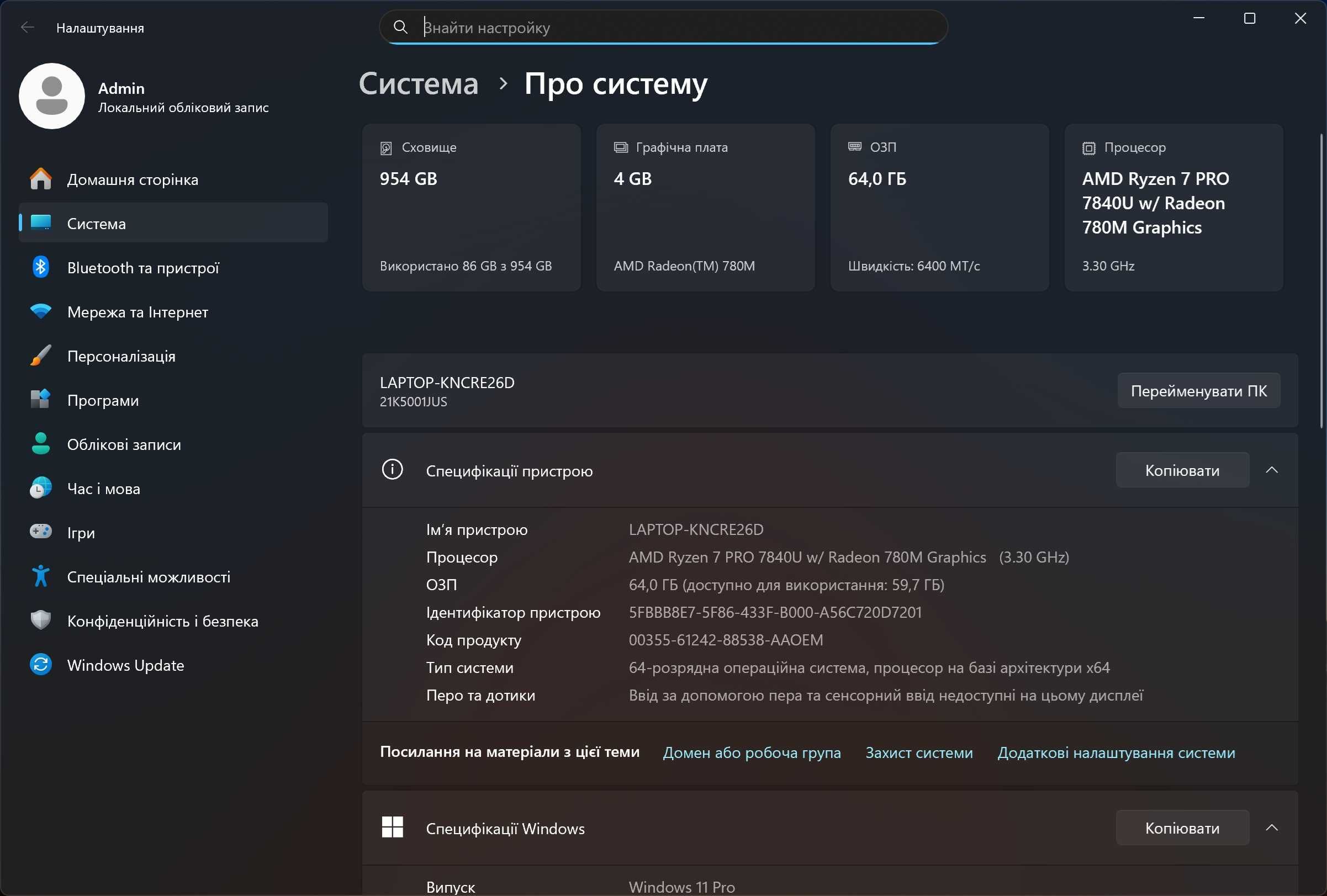Open Захист системи link

[x=919, y=752]
